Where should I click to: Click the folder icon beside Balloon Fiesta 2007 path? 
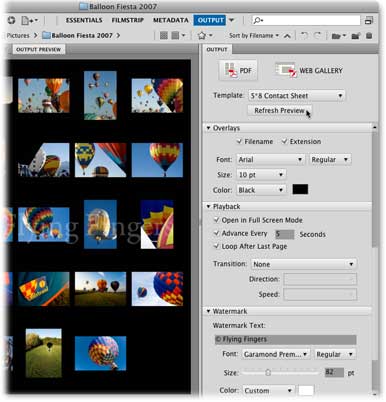(46, 35)
